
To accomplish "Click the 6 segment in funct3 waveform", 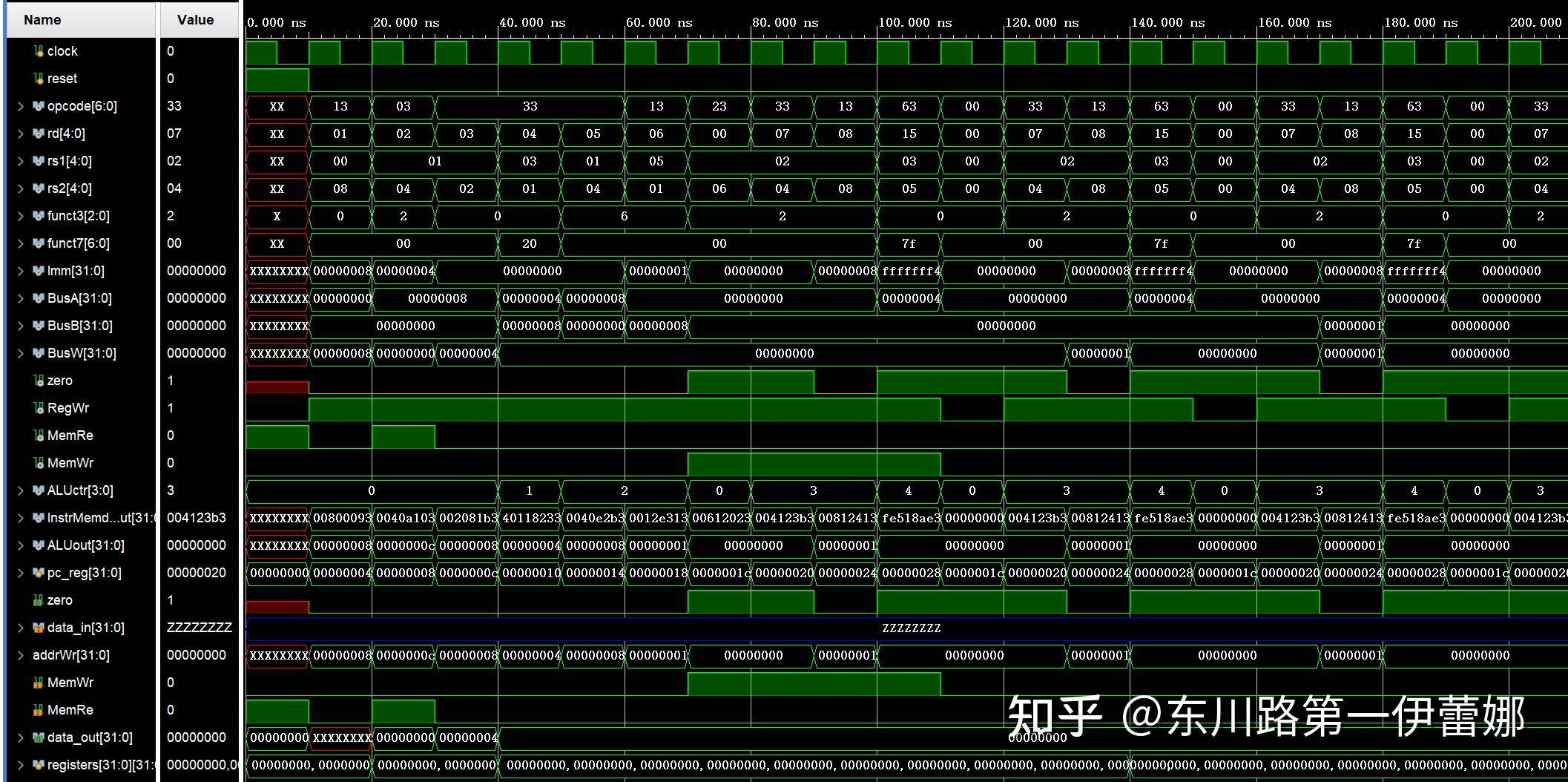I will click(625, 216).
